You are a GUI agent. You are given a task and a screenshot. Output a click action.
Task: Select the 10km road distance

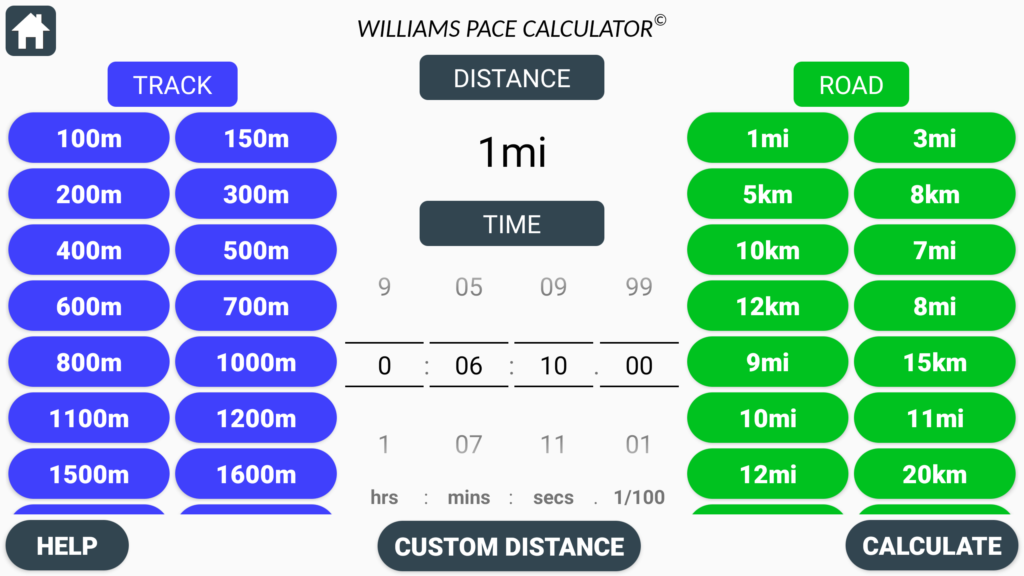(767, 249)
